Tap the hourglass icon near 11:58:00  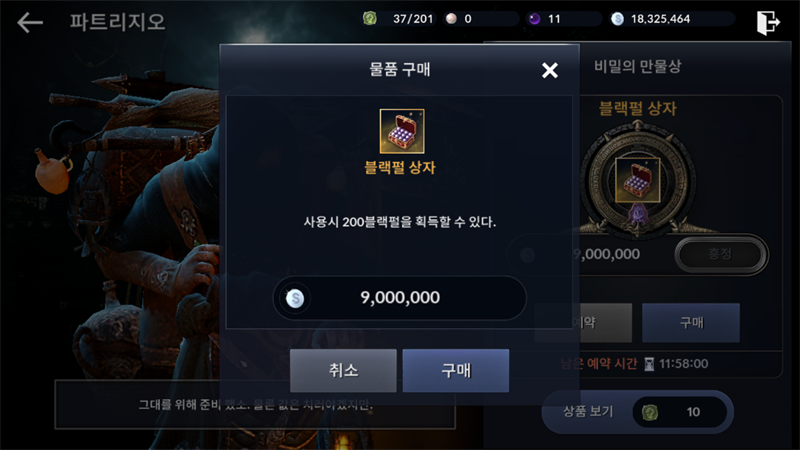coord(649,364)
